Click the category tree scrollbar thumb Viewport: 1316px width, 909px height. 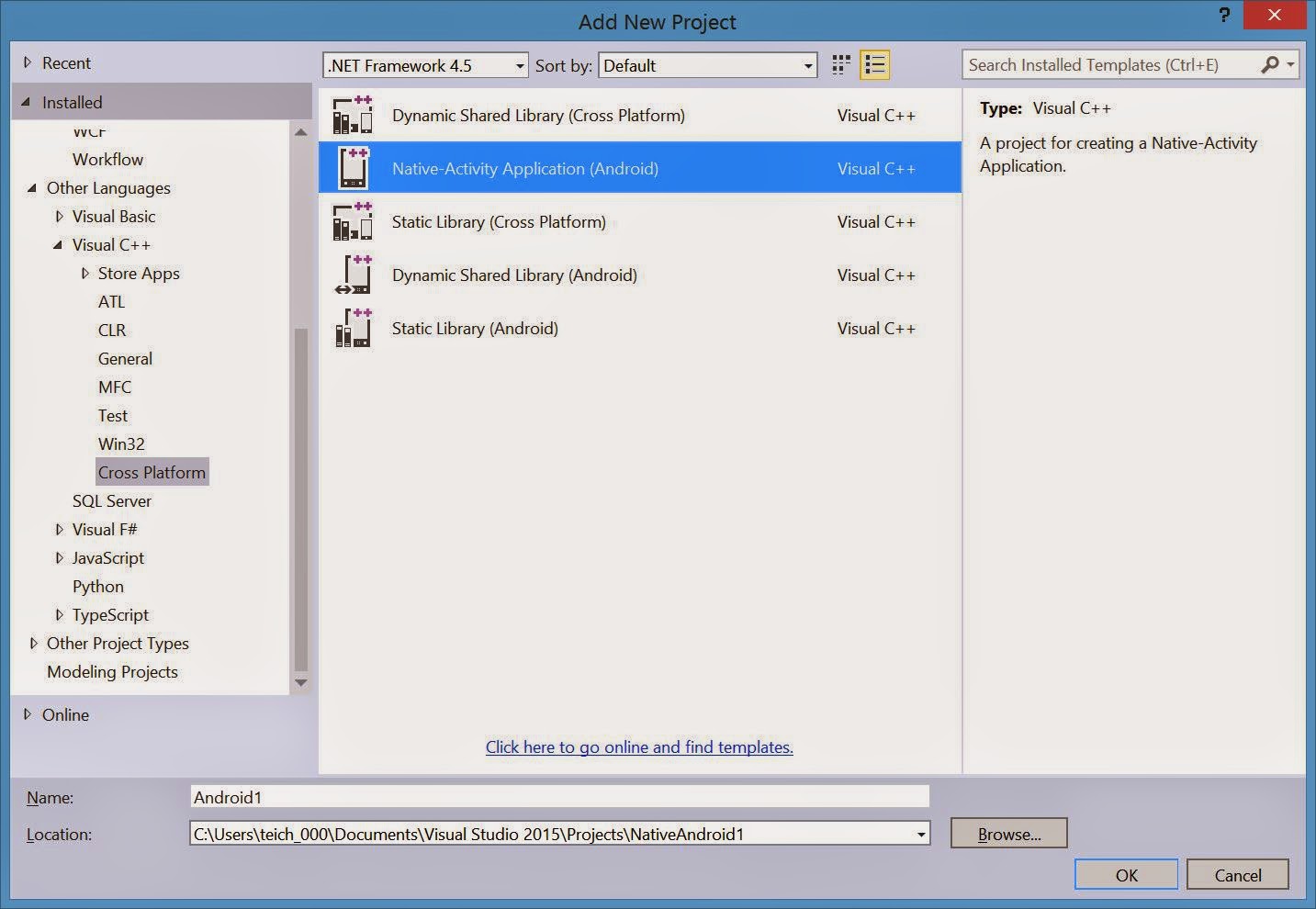[300, 499]
